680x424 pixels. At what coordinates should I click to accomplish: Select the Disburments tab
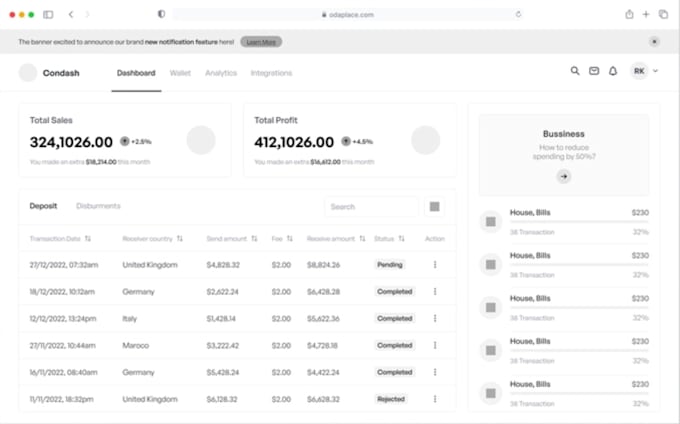98,206
